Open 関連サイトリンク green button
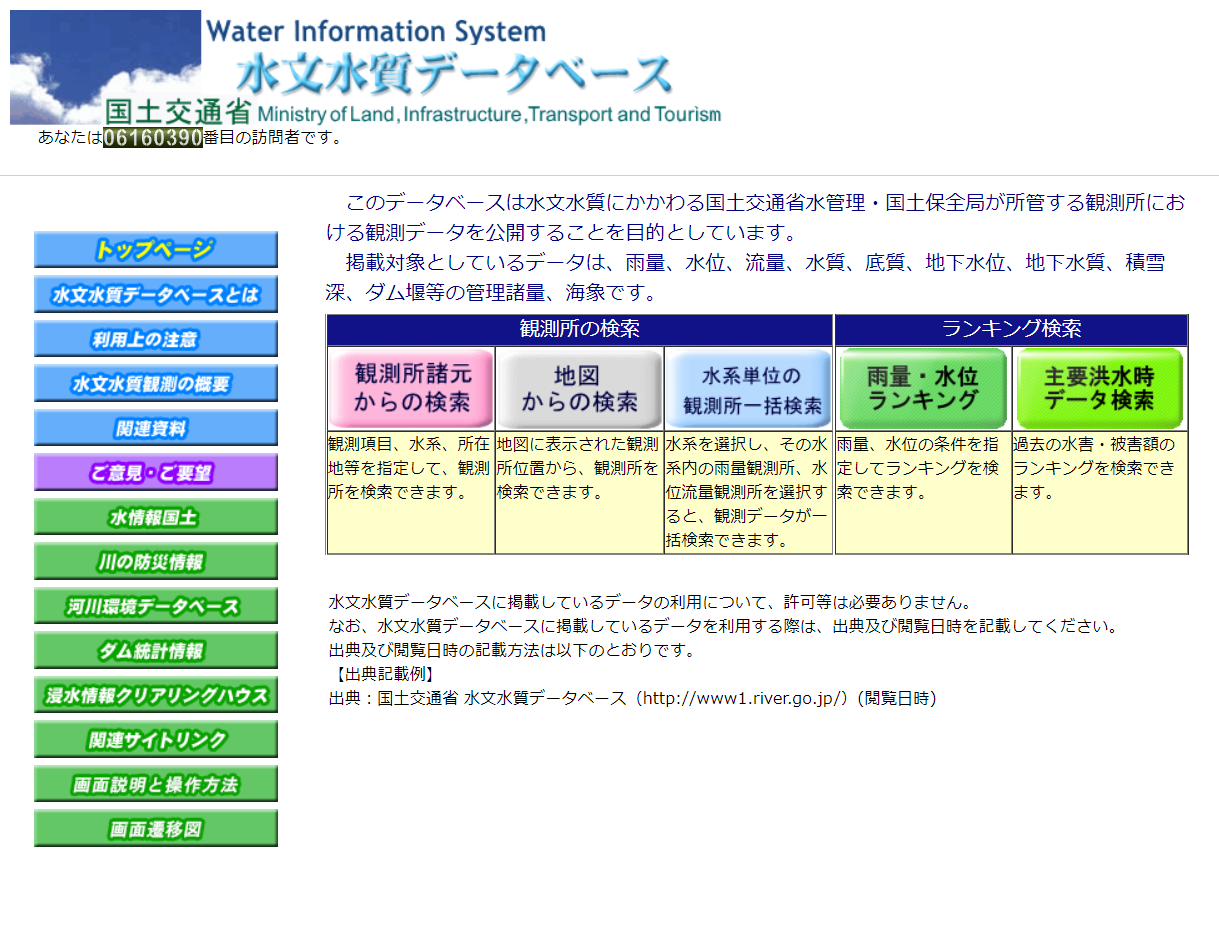 (156, 740)
